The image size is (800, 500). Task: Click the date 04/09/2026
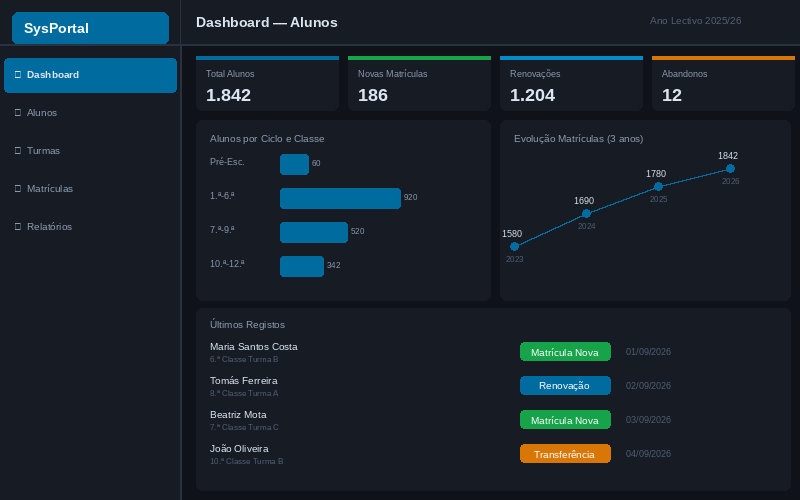648,454
